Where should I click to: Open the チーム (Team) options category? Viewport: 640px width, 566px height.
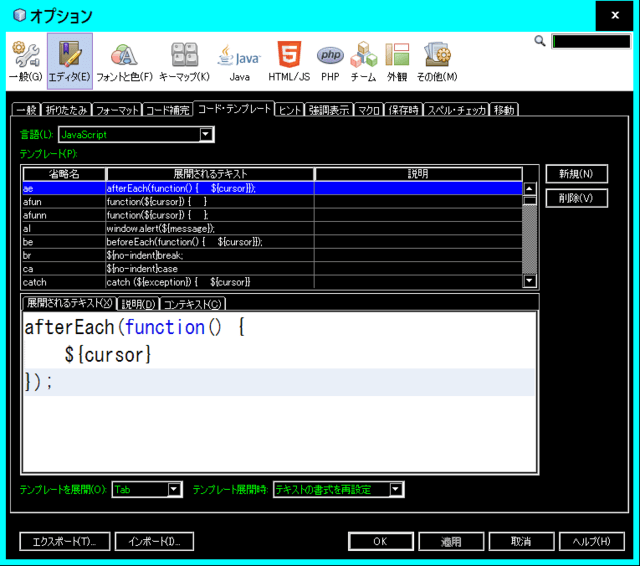coord(363,60)
